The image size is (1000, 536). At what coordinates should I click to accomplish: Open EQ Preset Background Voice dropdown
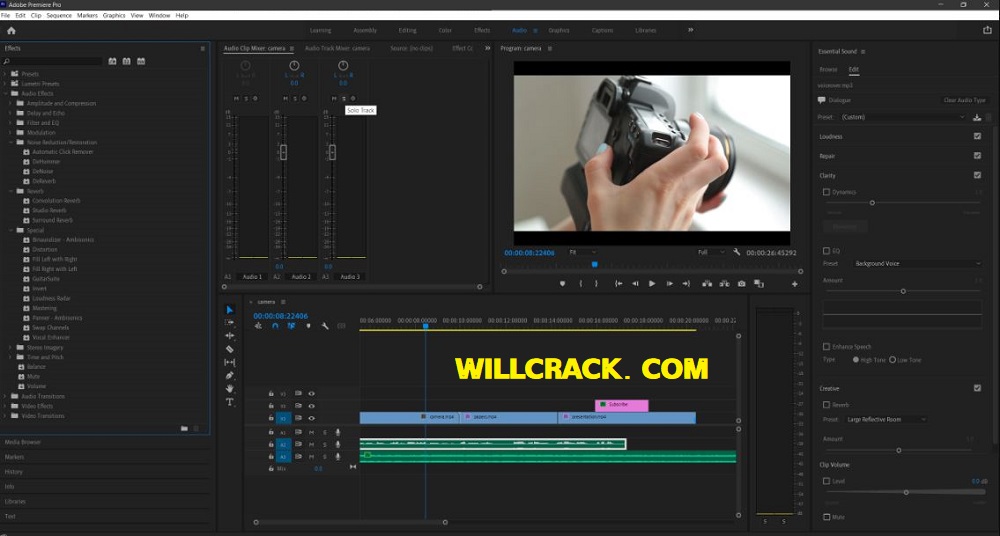918,264
